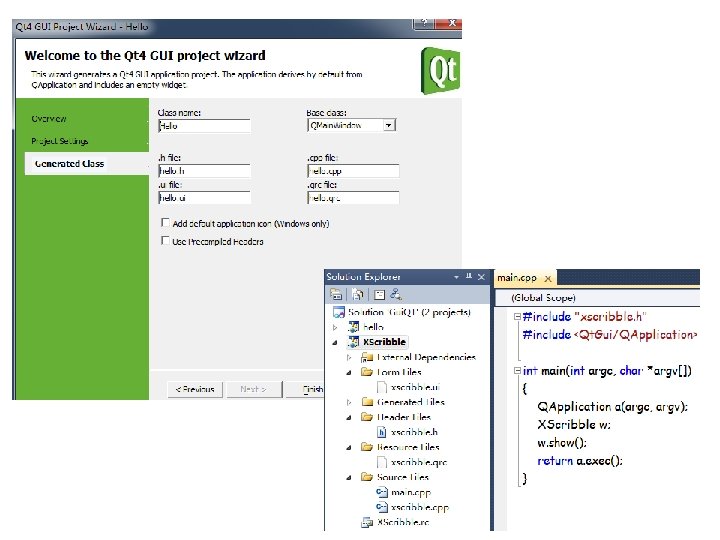The width and height of the screenshot is (720, 540).
Task: Click the Header Files folder icon
Action: point(367,417)
